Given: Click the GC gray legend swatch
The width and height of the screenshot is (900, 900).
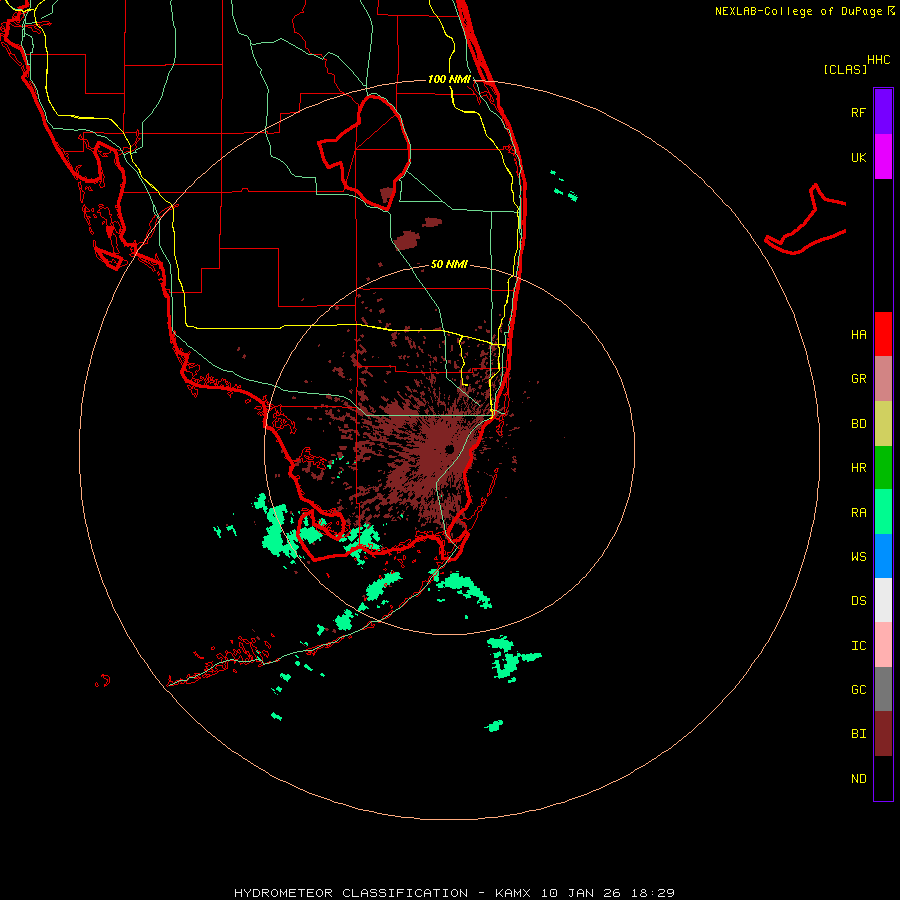Looking at the screenshot, I should (883, 689).
